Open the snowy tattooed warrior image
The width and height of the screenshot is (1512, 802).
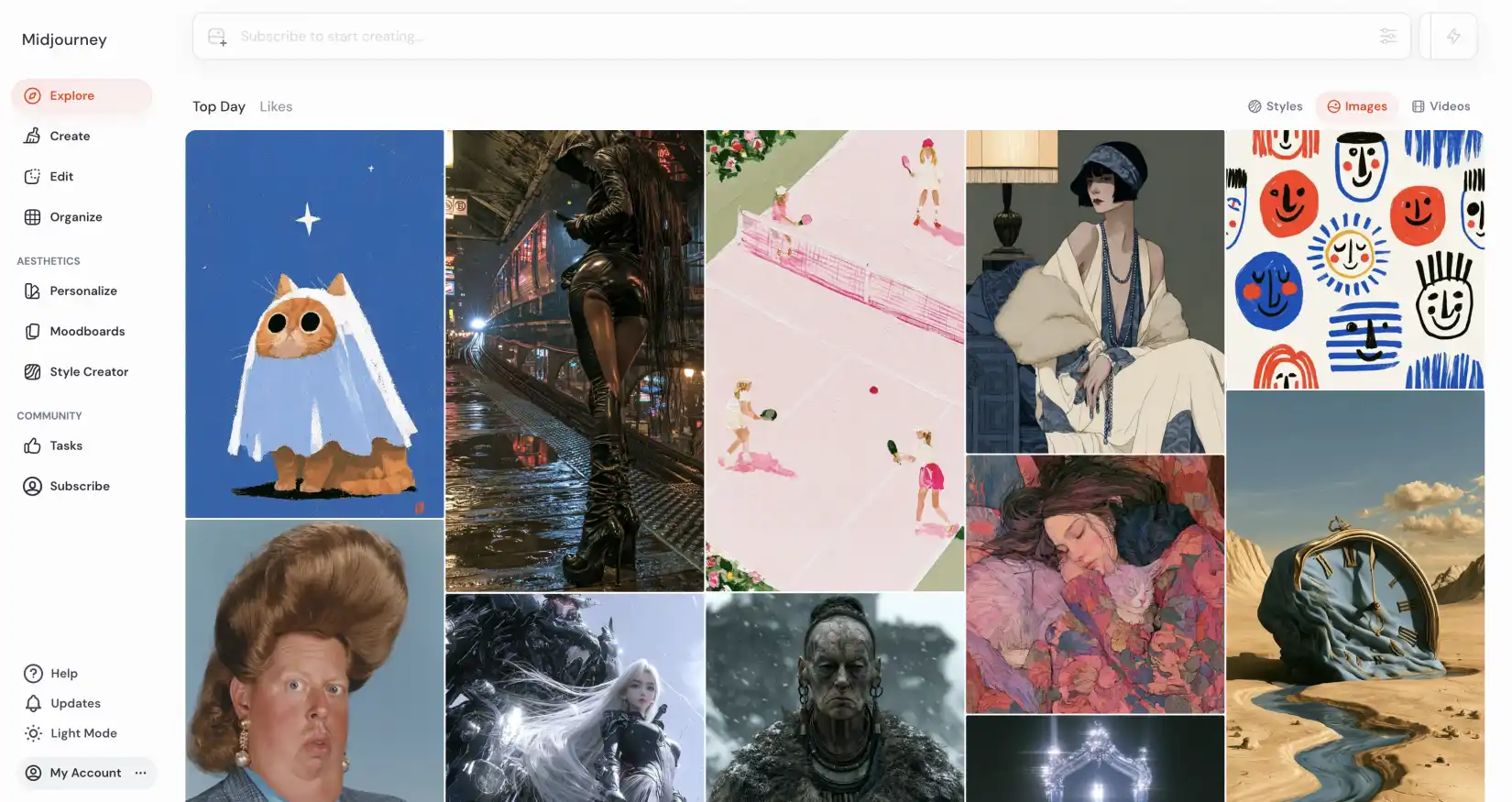835,698
